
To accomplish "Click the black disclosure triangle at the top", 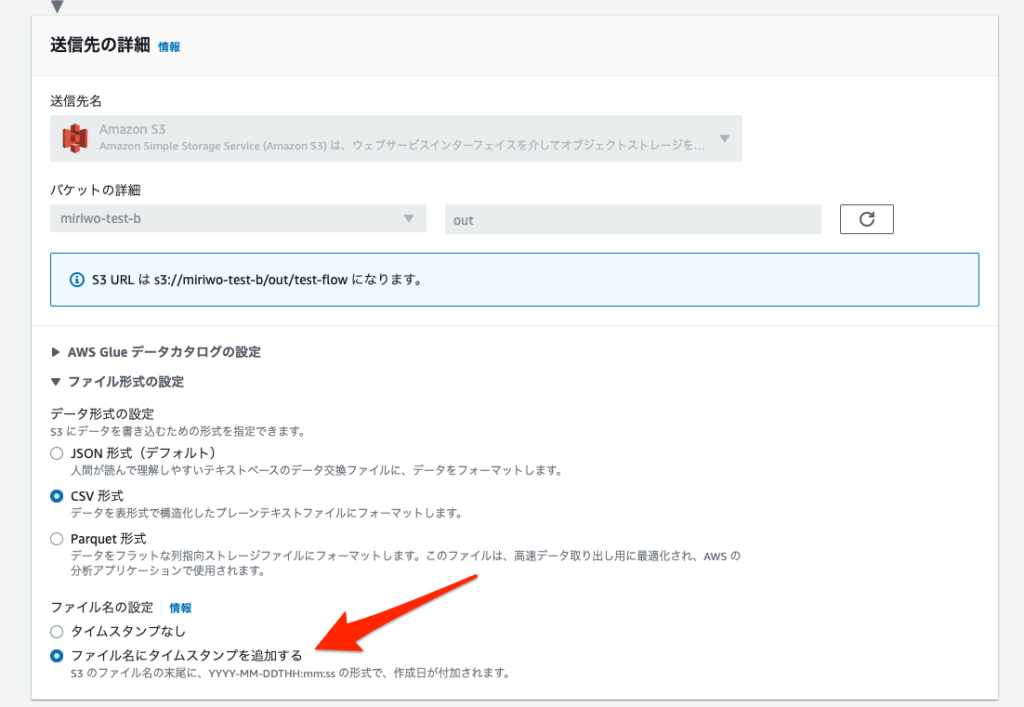I will tap(55, 8).
